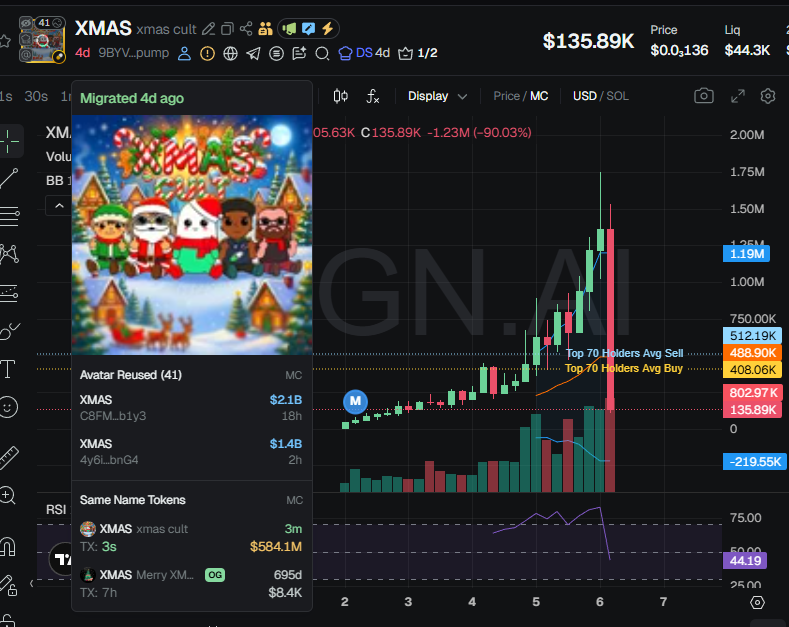Select the brush drawing tool
This screenshot has height=627, width=789.
pos(9,331)
